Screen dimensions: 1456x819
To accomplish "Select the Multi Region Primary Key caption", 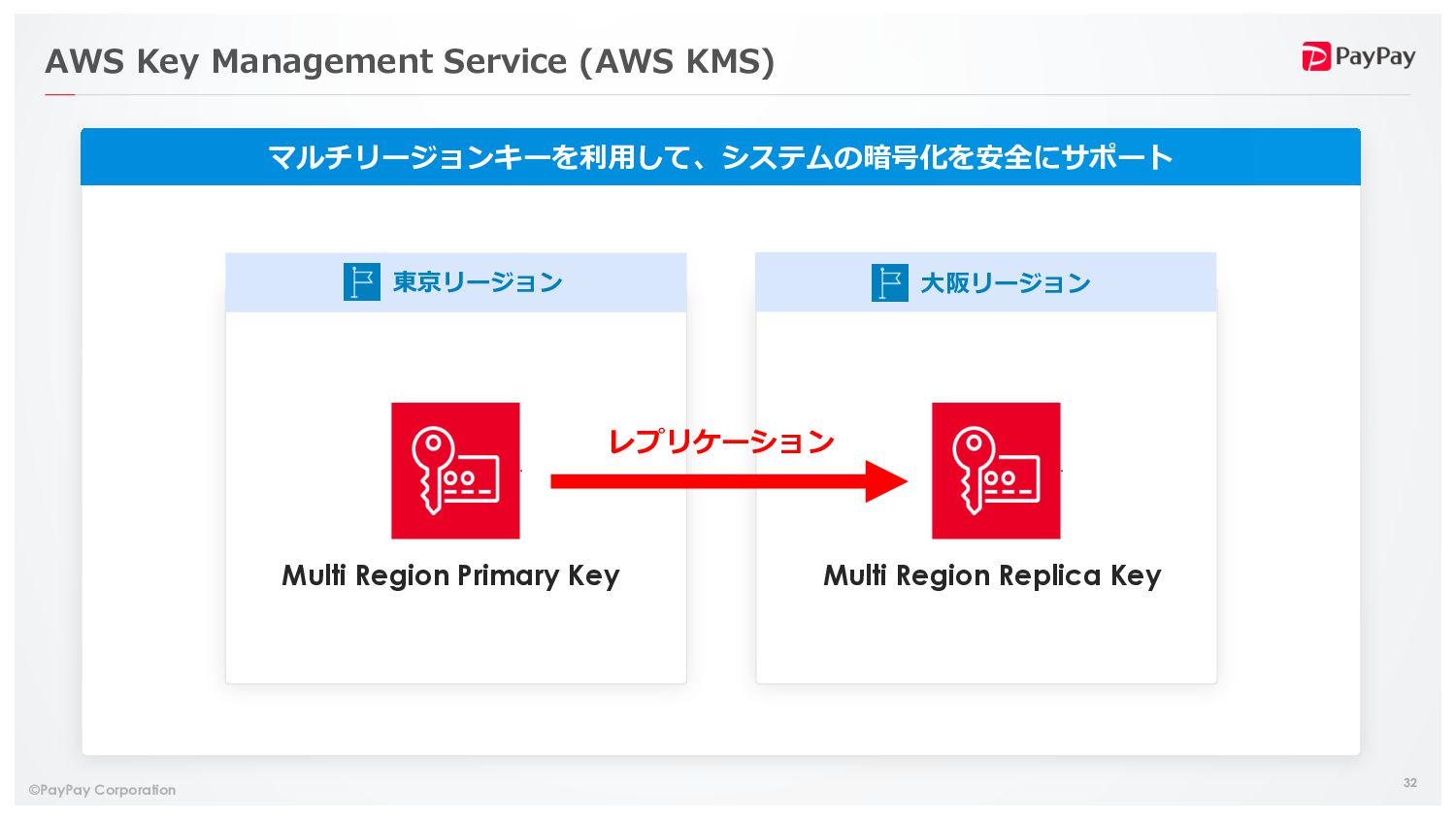I will point(450,575).
